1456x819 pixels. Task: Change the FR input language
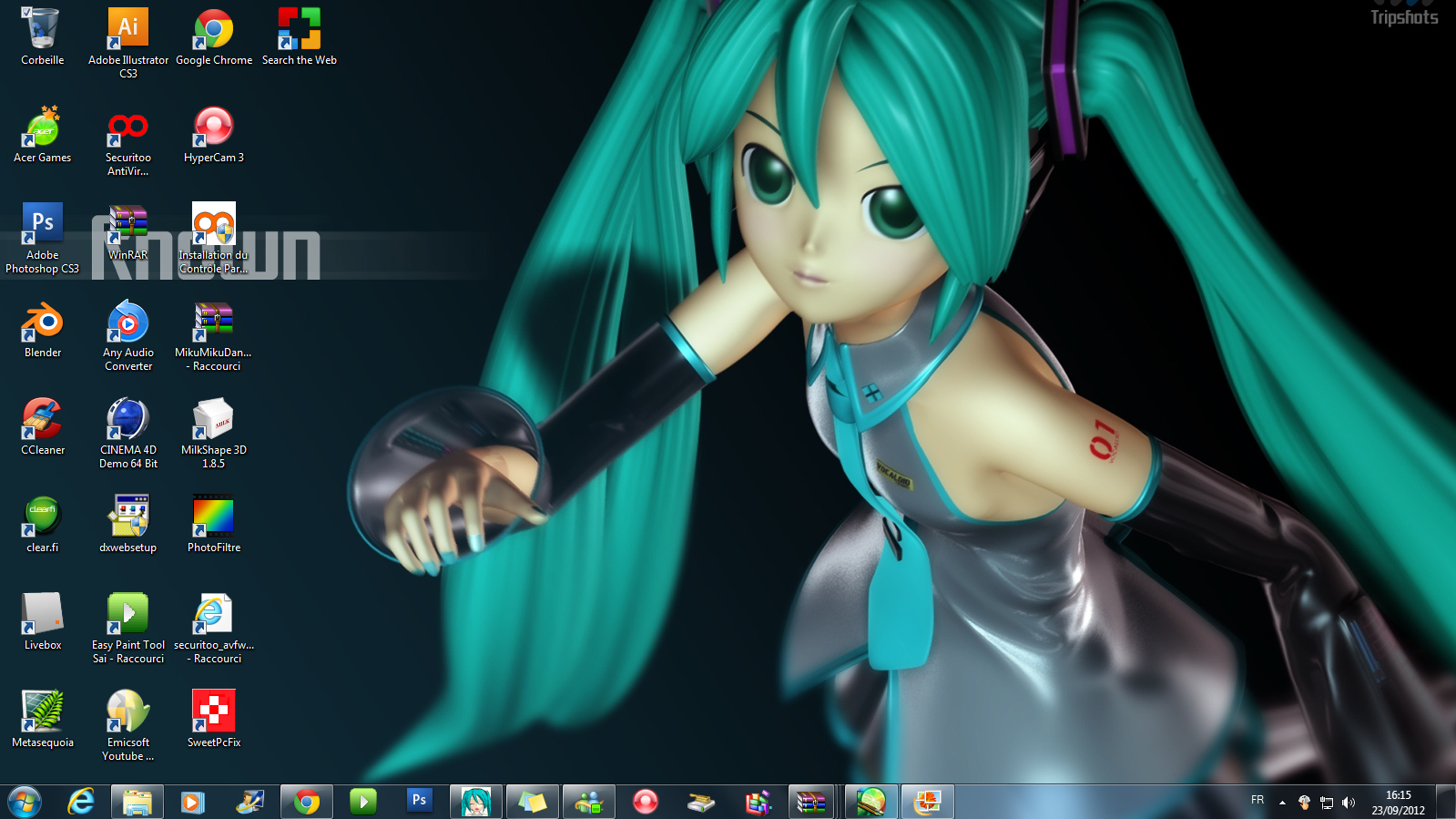[1257, 800]
